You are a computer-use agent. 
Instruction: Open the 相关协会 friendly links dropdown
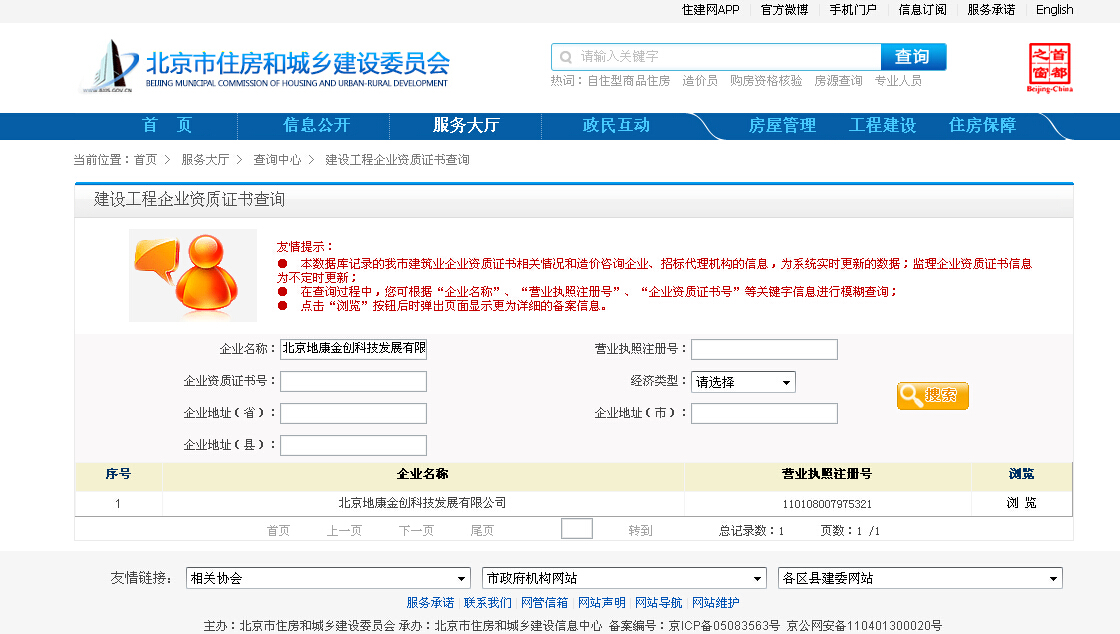(328, 578)
